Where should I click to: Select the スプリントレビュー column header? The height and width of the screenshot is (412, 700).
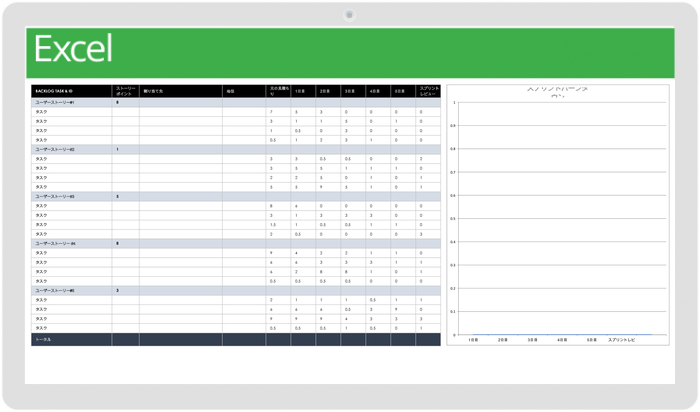428,91
